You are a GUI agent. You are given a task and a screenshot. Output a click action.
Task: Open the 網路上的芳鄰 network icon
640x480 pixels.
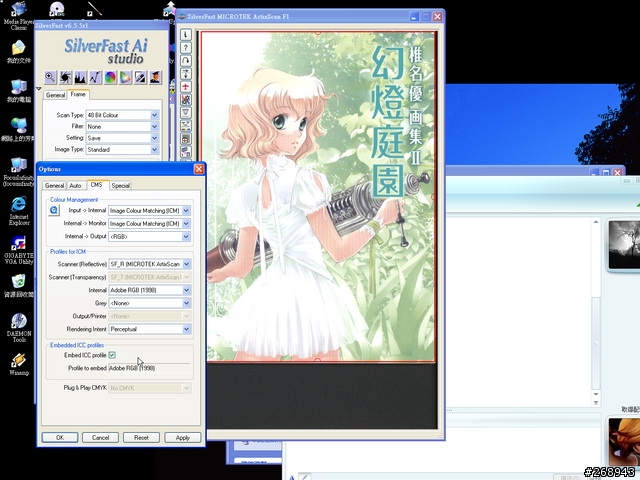tap(18, 130)
